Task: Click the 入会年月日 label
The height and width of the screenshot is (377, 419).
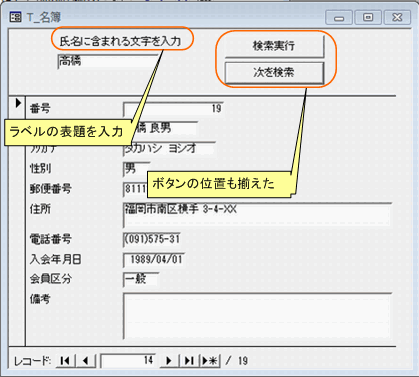Action: [56, 259]
